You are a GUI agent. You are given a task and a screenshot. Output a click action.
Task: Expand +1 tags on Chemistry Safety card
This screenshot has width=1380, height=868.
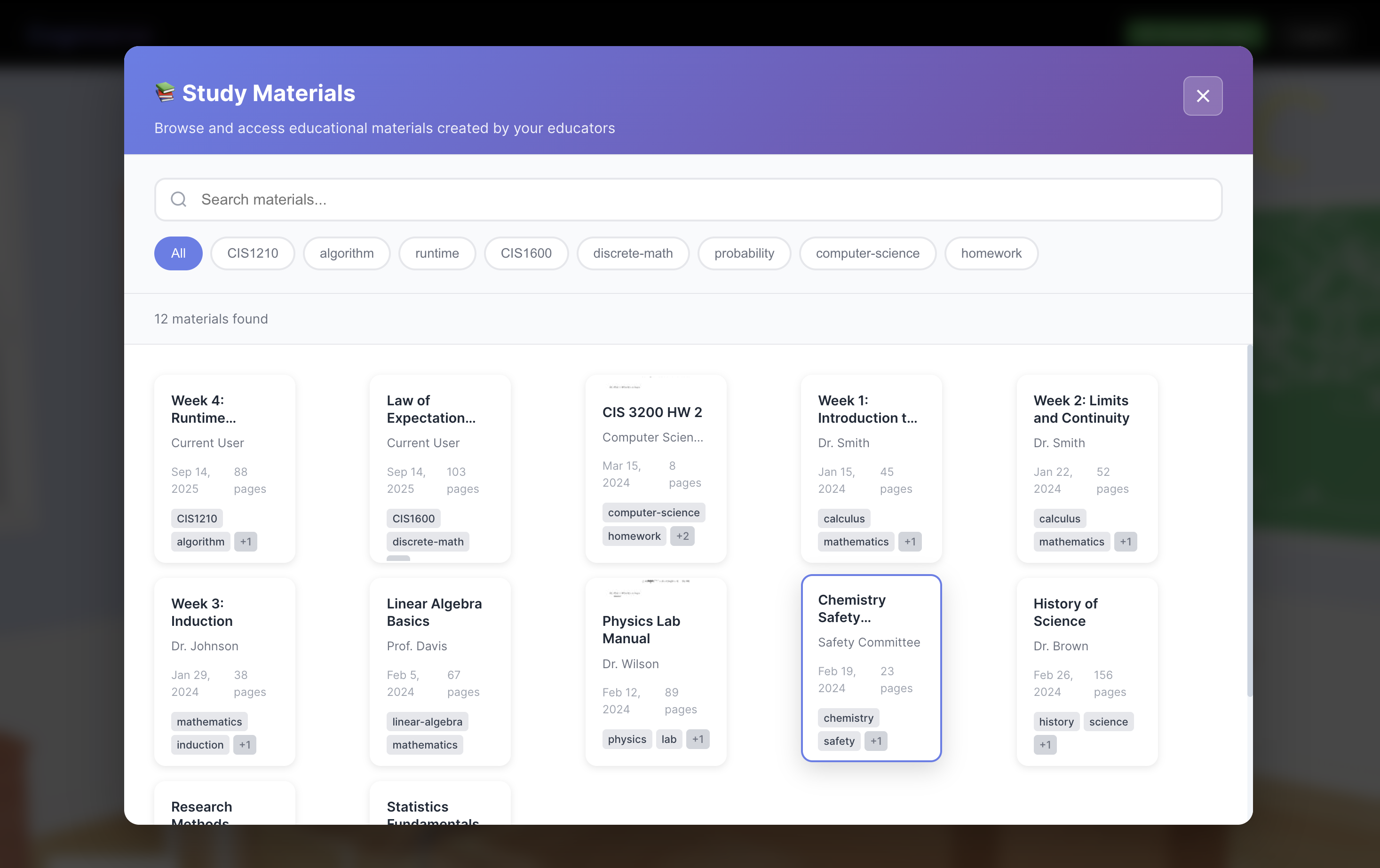pos(876,741)
